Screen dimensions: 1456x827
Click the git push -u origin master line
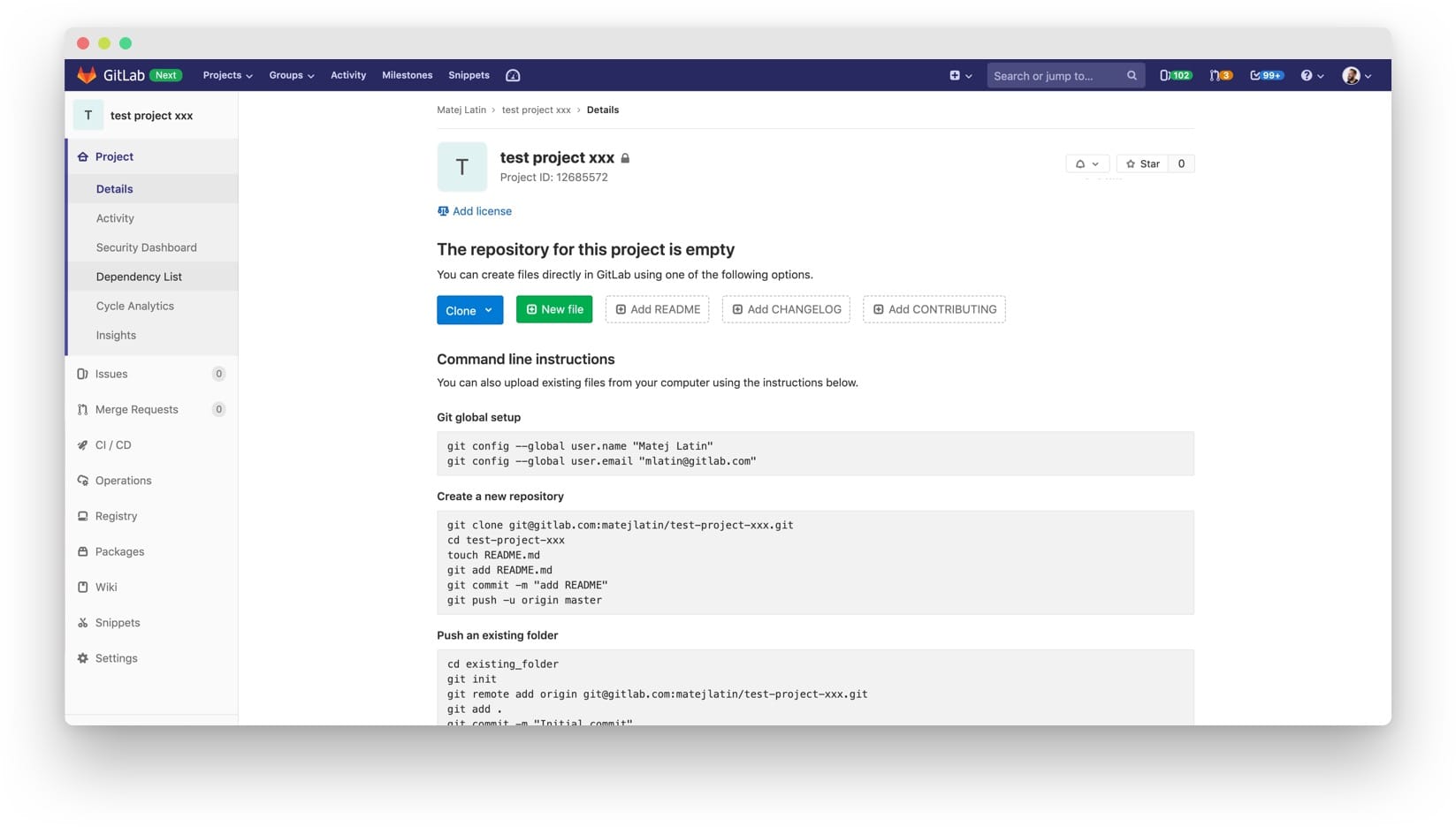point(524,600)
